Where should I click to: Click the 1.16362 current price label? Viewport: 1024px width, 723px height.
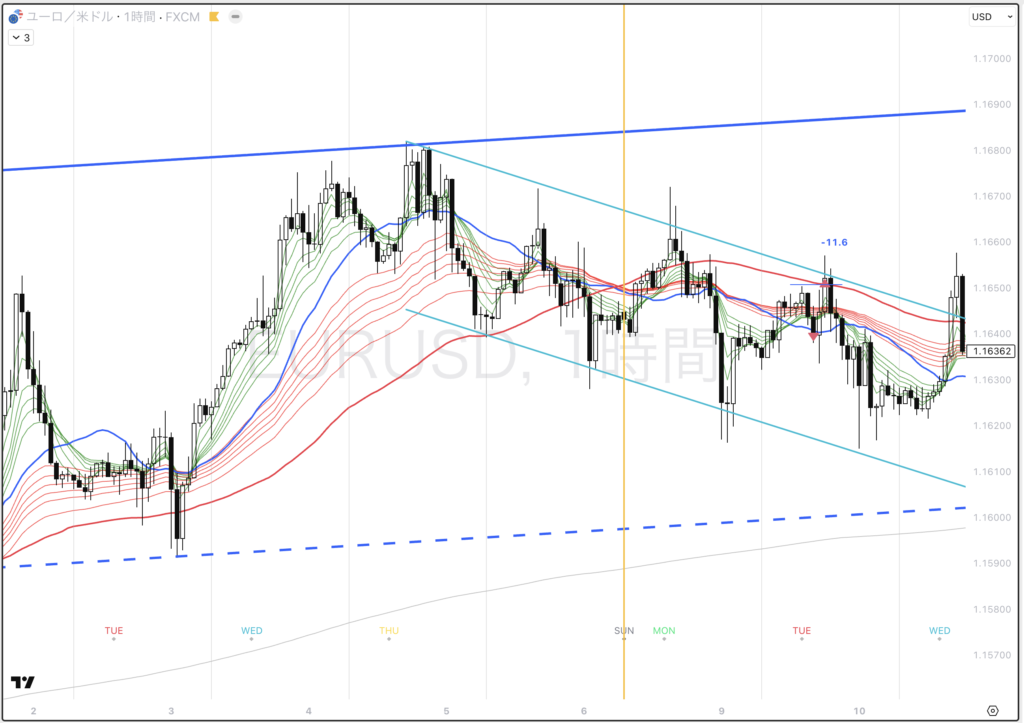[993, 351]
